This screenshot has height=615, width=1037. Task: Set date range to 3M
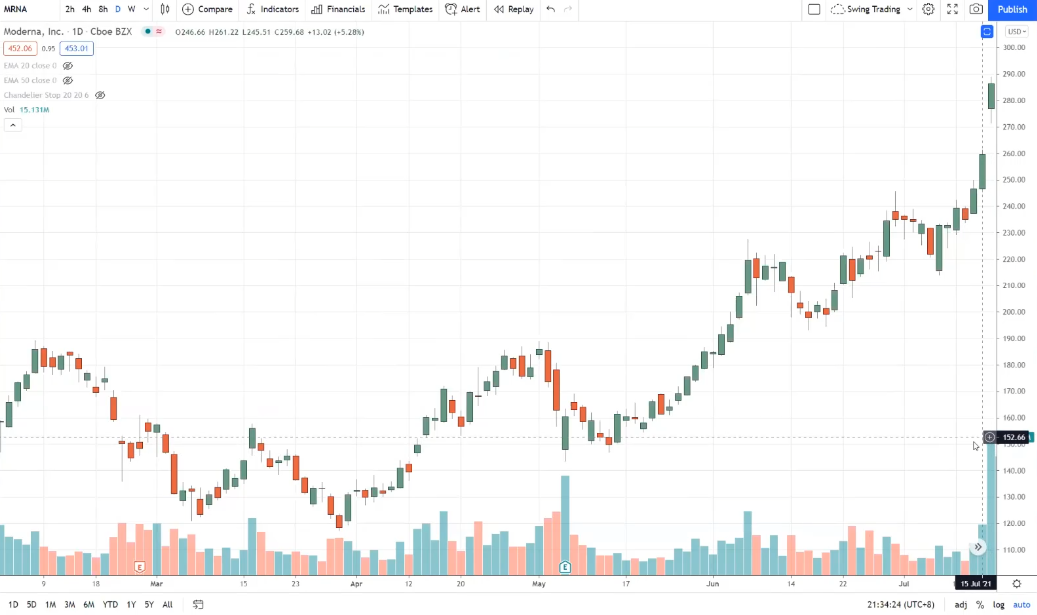pos(70,604)
